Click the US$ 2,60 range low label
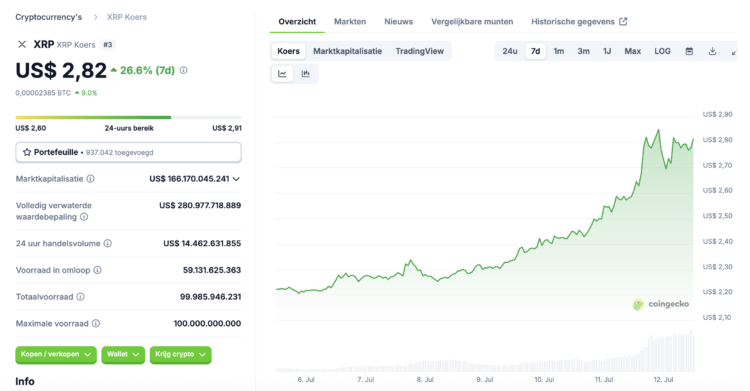This screenshot has height=391, width=750. point(31,128)
